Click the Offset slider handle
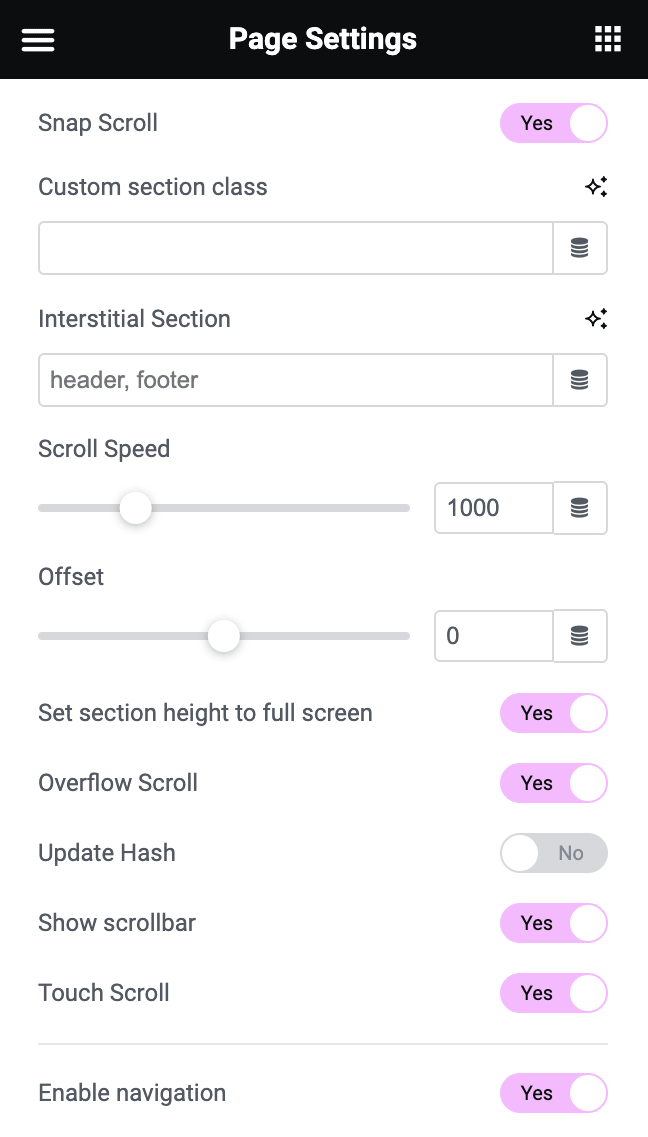 point(224,636)
